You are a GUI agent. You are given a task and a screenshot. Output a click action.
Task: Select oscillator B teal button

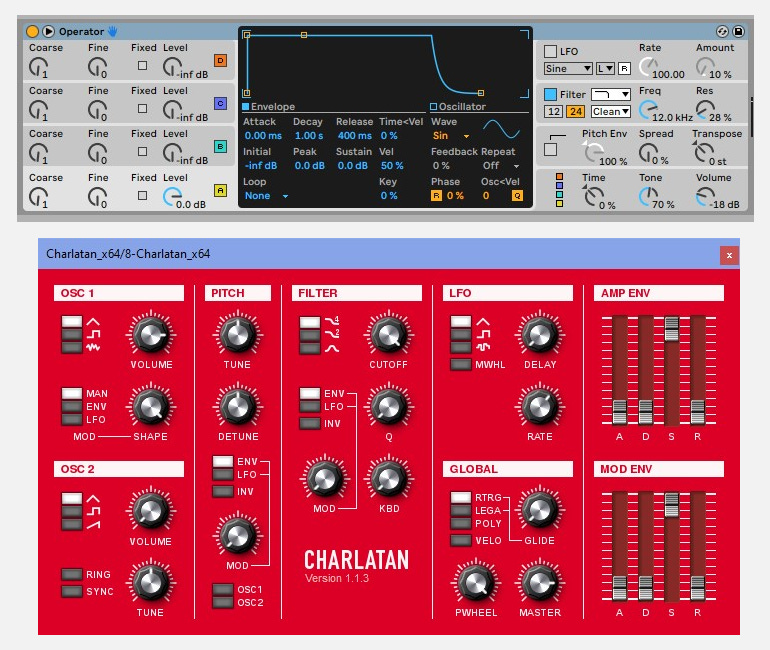pyautogui.click(x=220, y=146)
